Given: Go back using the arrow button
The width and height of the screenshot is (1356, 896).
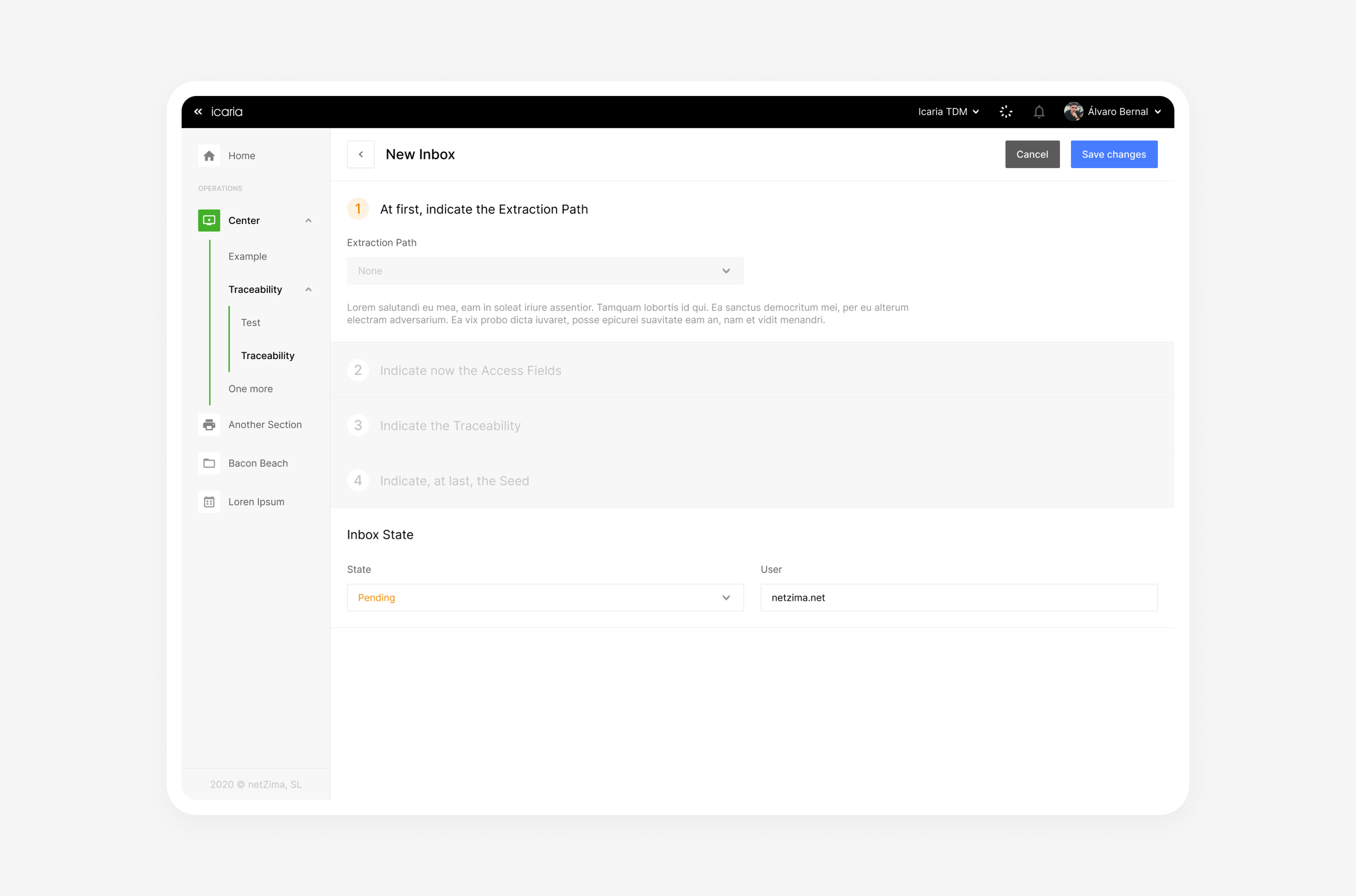Looking at the screenshot, I should point(361,154).
